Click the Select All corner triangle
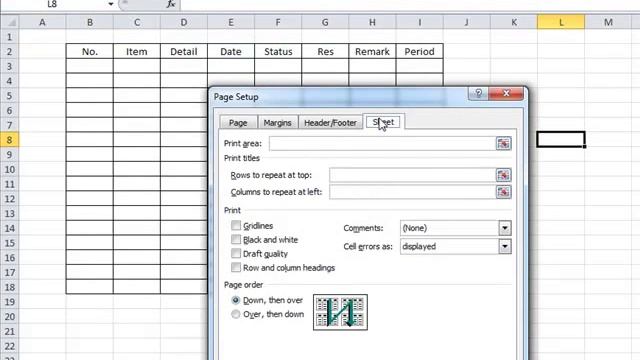The image size is (640, 360). (x=9, y=22)
